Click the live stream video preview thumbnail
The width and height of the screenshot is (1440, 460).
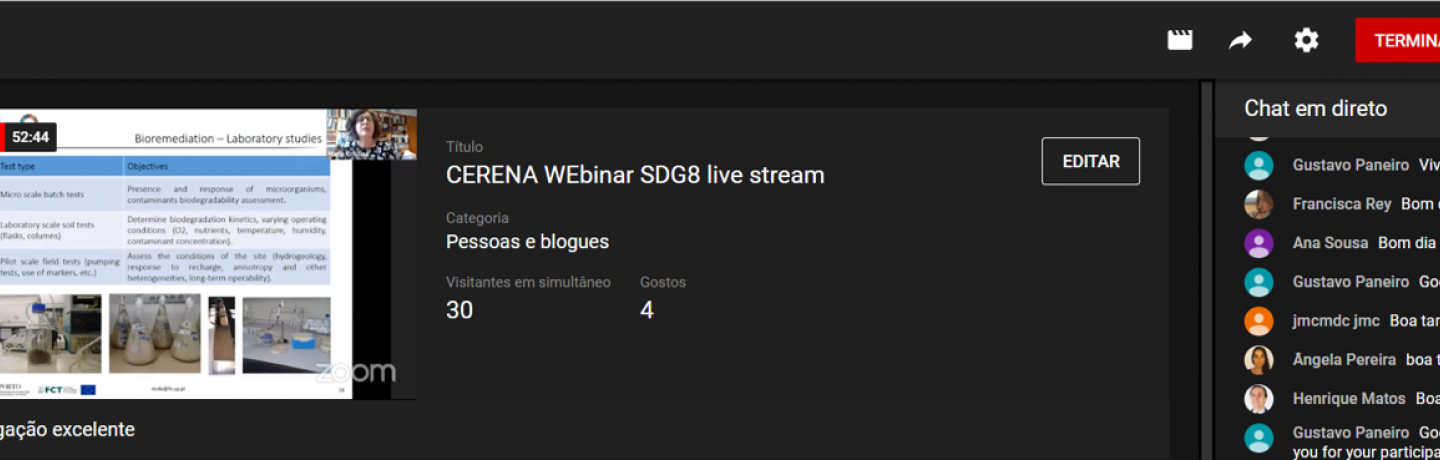coord(208,254)
